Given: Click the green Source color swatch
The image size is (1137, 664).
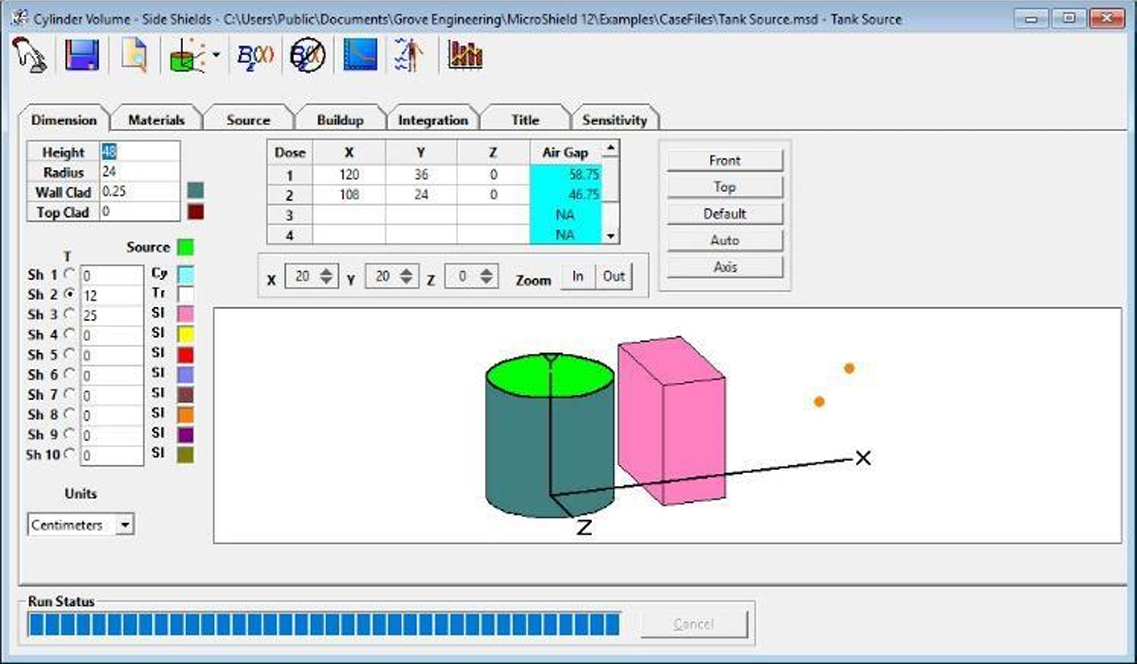Looking at the screenshot, I should 186,247.
